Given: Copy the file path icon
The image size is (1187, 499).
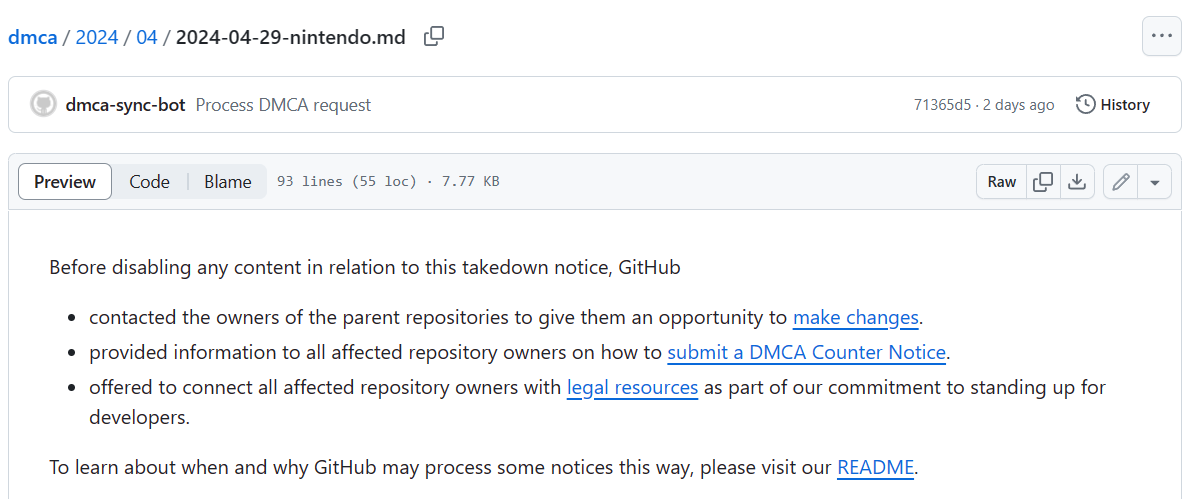Looking at the screenshot, I should tap(434, 37).
